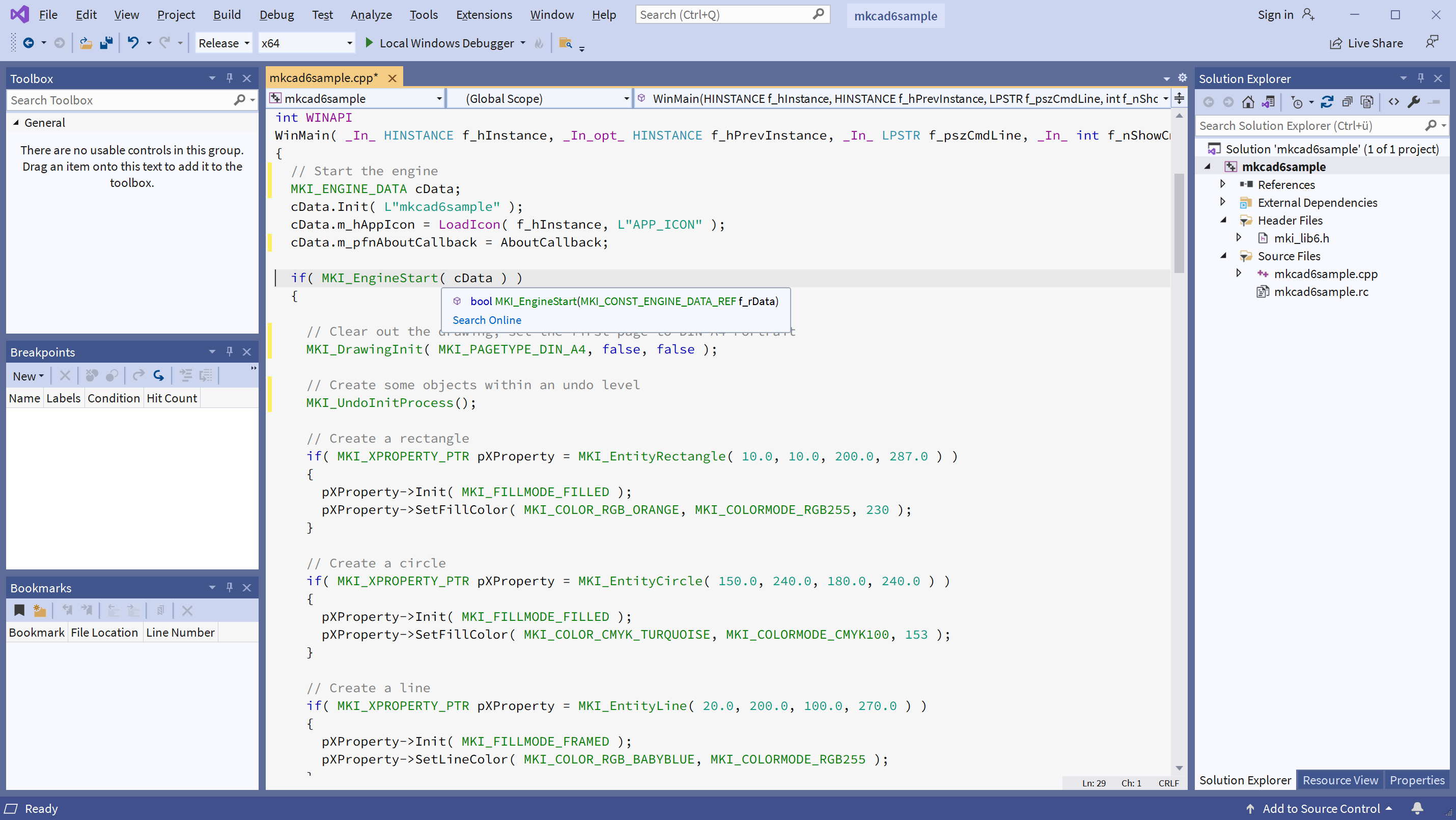Viewport: 1456px width, 820px height.
Task: Click the Find in Files toolbar icon
Action: click(565, 43)
